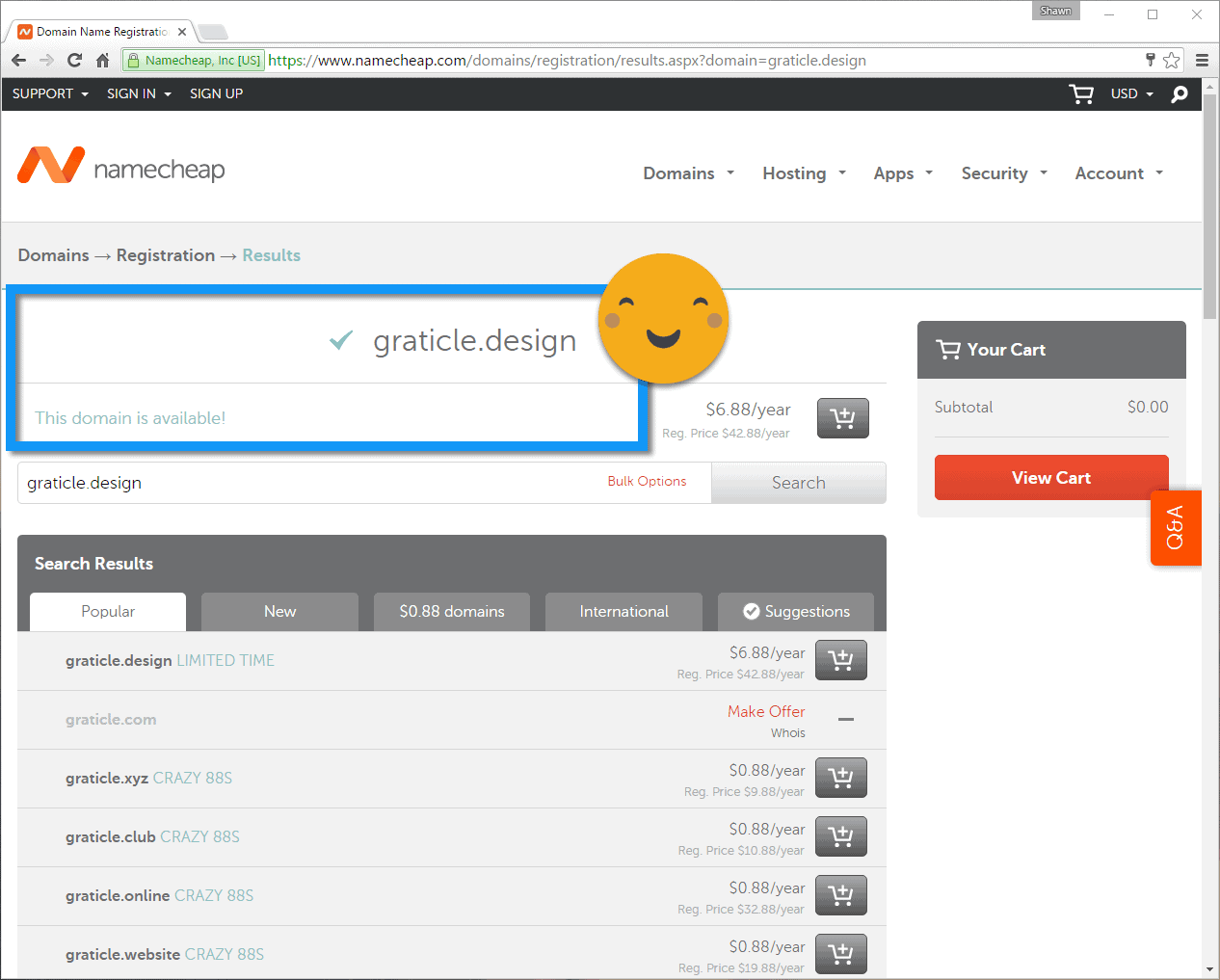Expand the Hosting nav menu
This screenshot has width=1220, height=980.
(x=804, y=173)
